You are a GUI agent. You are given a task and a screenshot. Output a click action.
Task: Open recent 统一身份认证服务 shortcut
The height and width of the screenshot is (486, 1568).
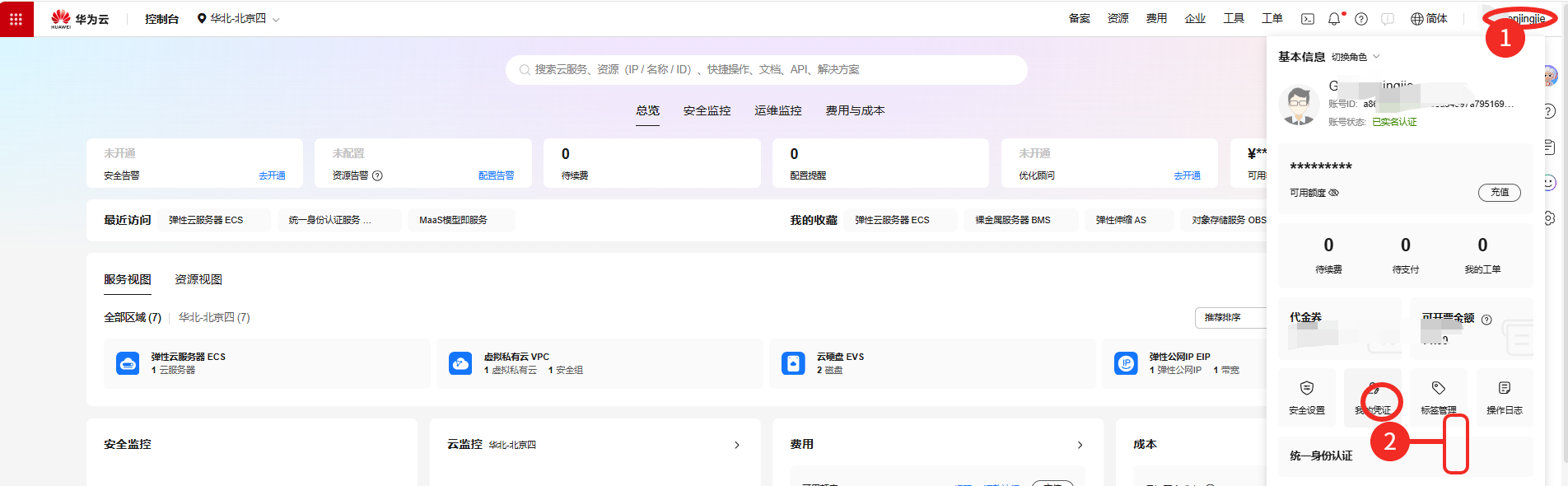tap(339, 220)
